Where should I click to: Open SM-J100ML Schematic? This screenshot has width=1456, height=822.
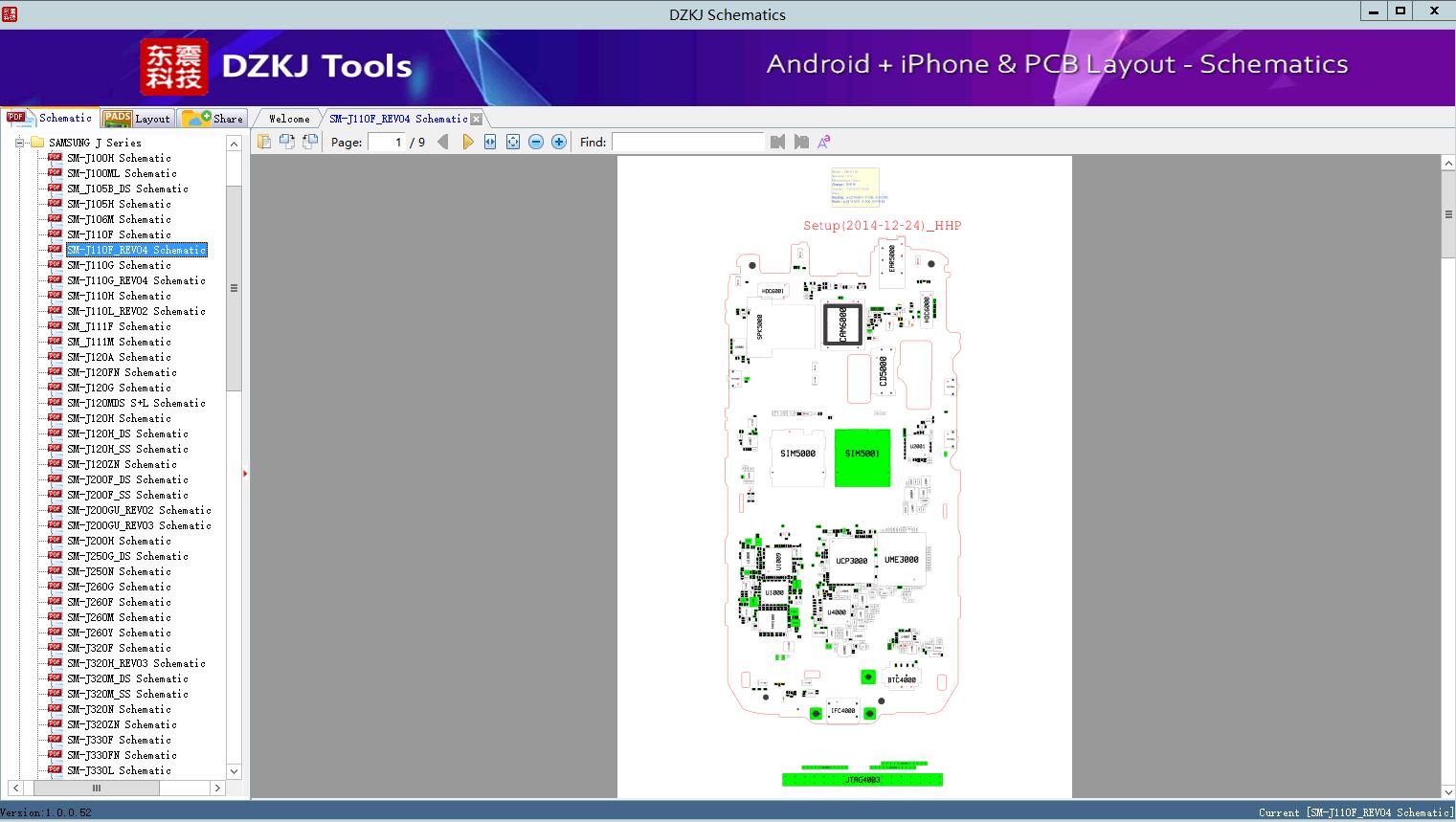[x=122, y=173]
